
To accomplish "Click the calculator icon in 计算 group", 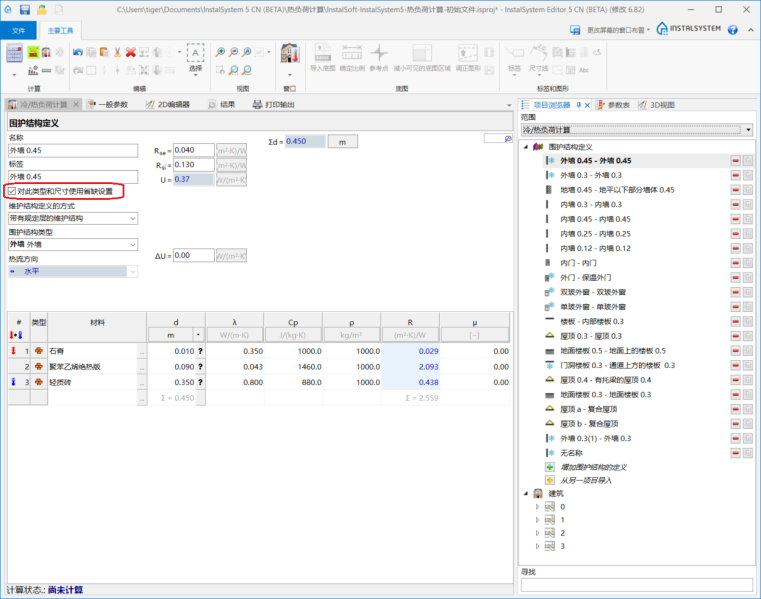I will (x=14, y=53).
